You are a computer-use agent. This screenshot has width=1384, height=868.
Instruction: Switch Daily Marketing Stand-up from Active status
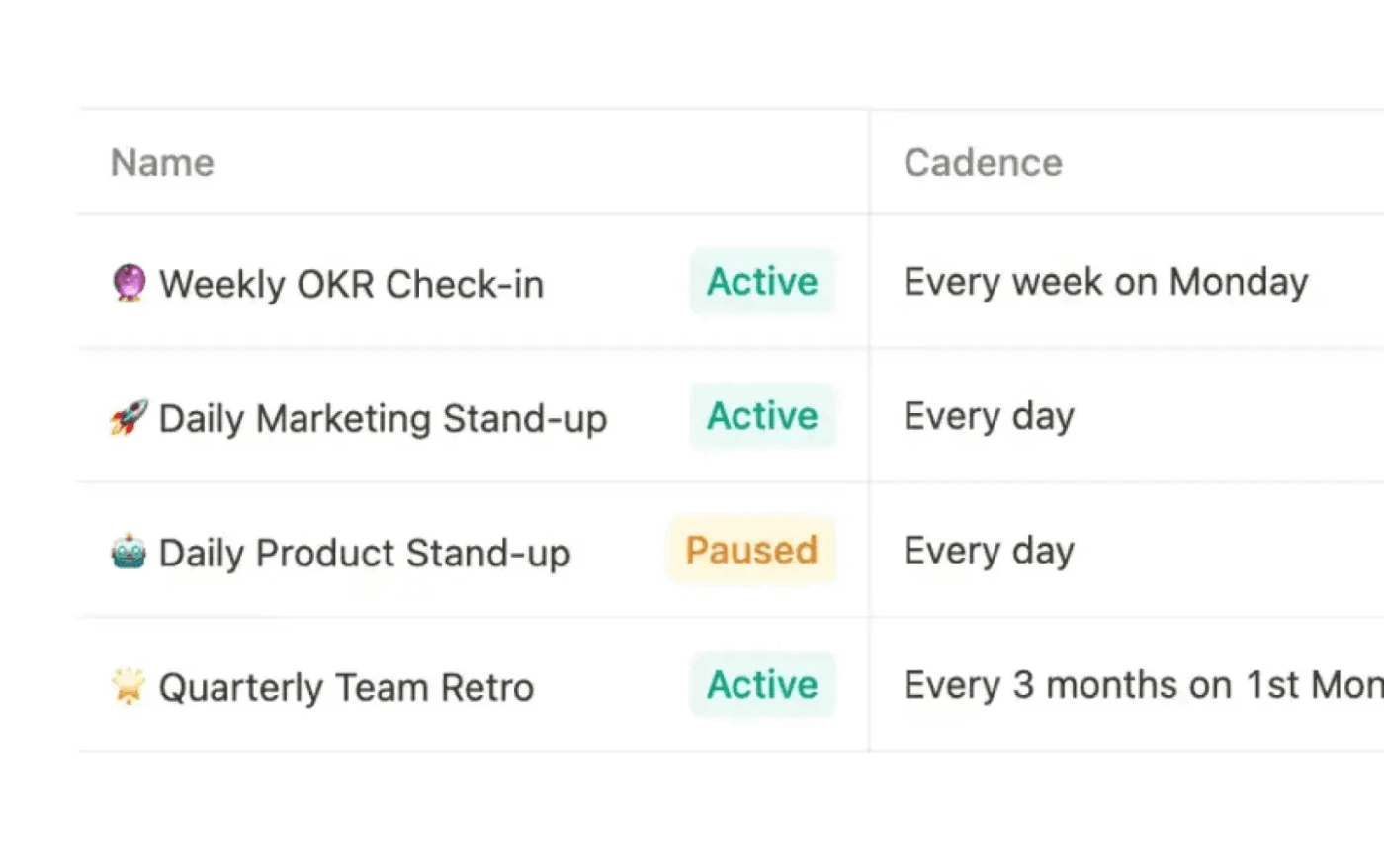pyautogui.click(x=762, y=416)
